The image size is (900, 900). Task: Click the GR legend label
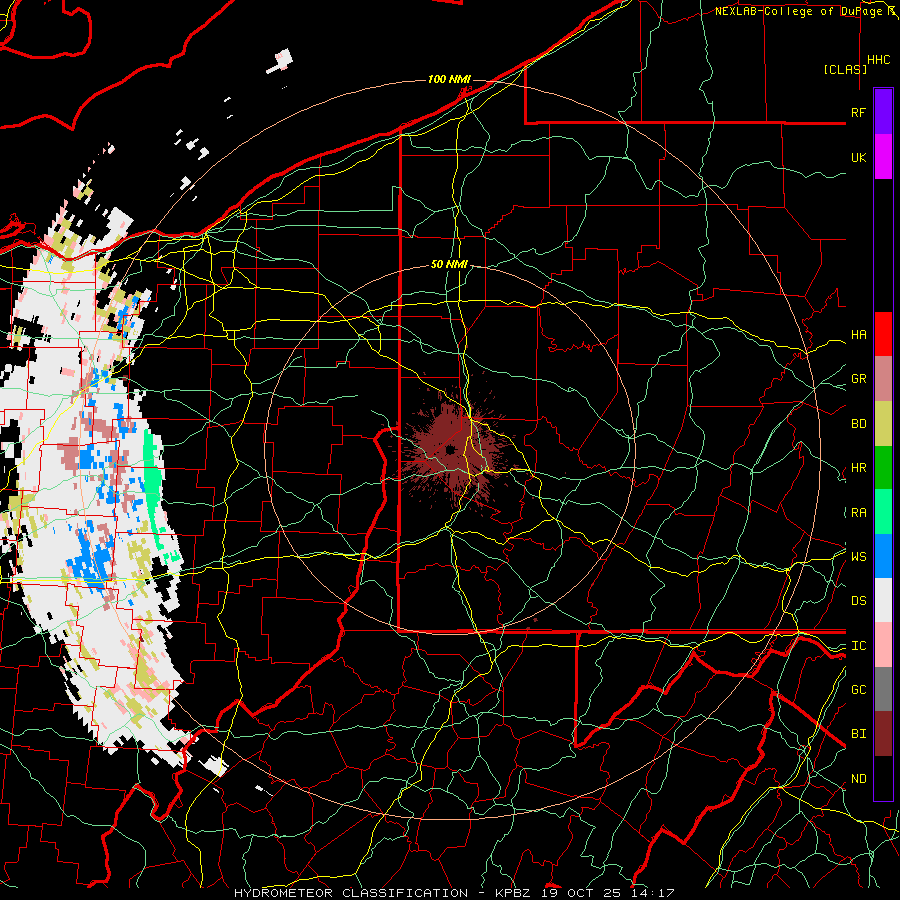tap(858, 379)
